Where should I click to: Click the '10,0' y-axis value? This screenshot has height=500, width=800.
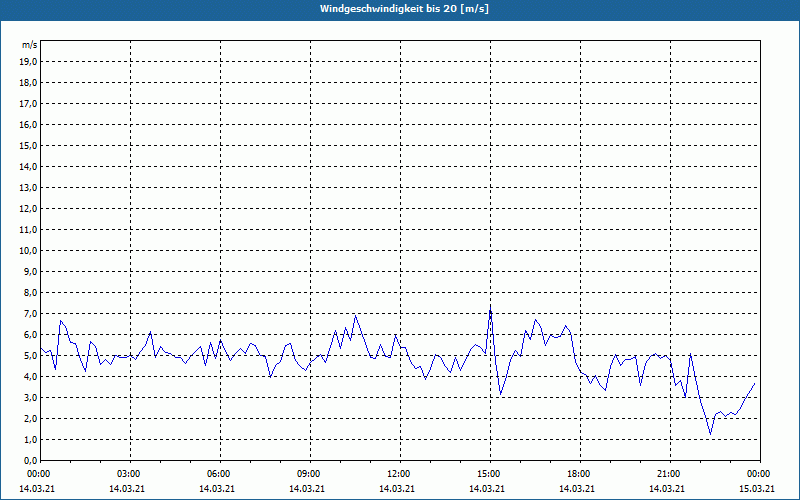point(29,251)
